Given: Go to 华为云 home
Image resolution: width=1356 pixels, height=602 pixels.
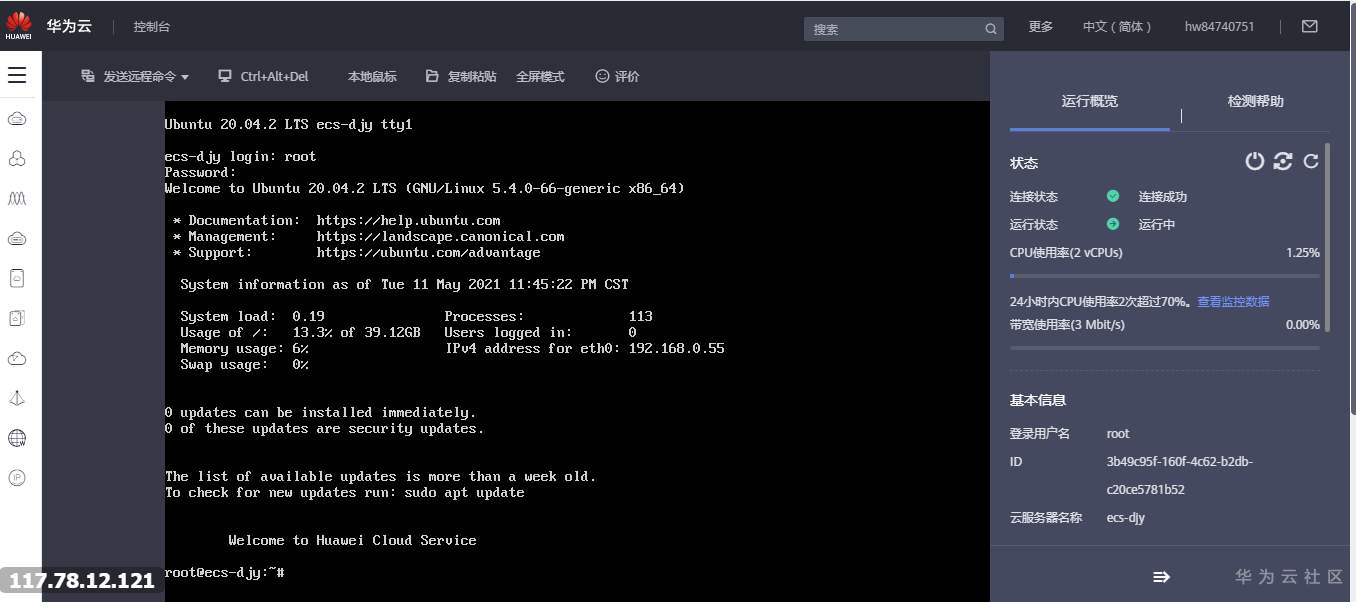Looking at the screenshot, I should (x=69, y=26).
